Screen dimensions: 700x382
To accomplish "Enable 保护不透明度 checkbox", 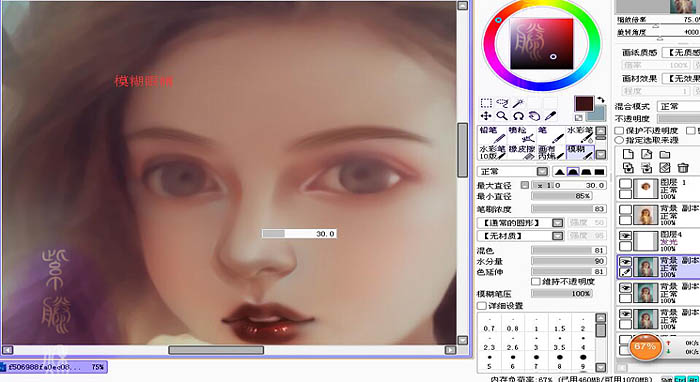I will [619, 130].
